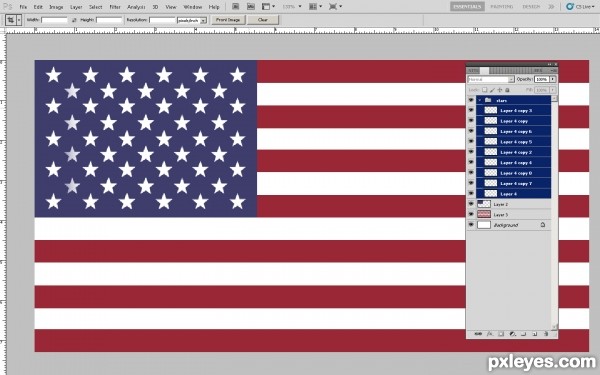The height and width of the screenshot is (375, 600).
Task: Click the stars group folder icon
Action: tap(488, 100)
